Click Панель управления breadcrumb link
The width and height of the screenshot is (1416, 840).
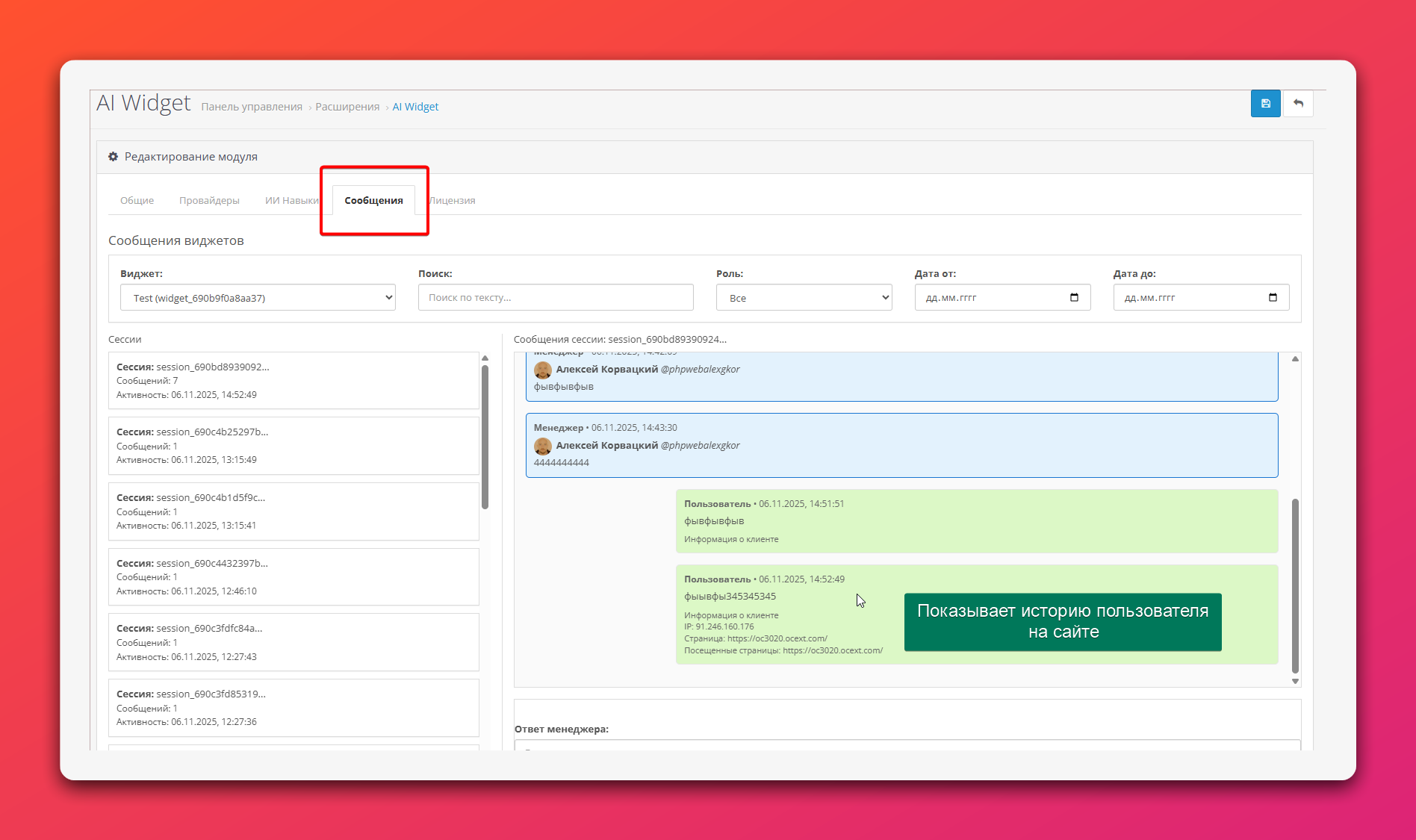pyautogui.click(x=252, y=107)
